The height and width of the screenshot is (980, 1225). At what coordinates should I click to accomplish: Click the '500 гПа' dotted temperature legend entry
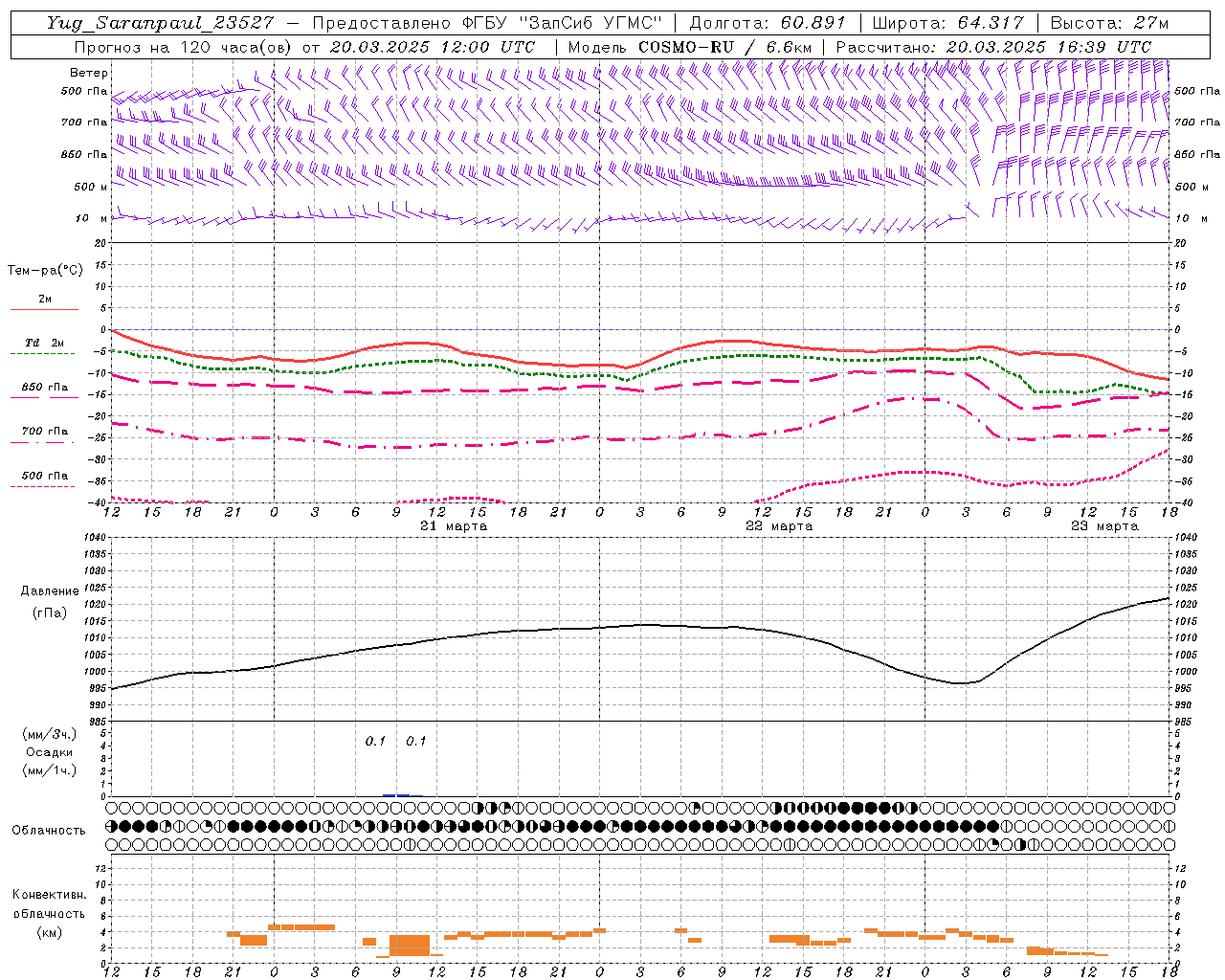[44, 476]
